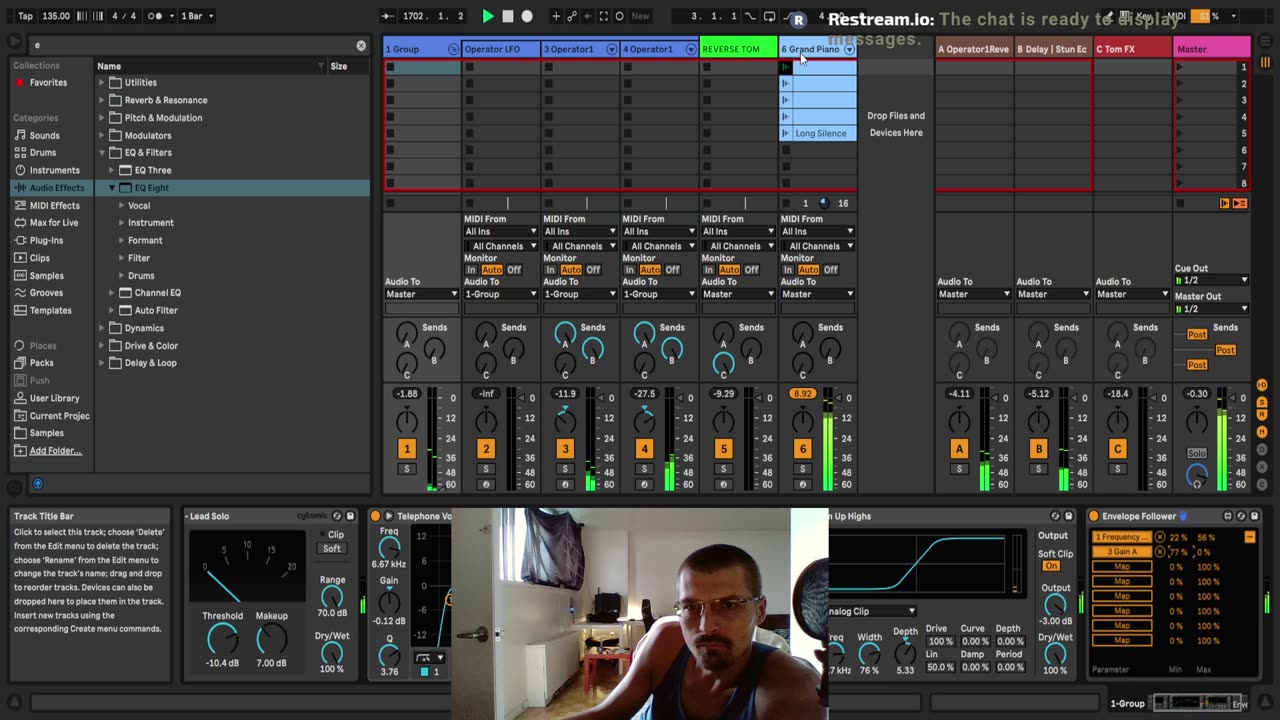Open track 2 MIDI From All Ins dropdown
The image size is (1280, 720).
point(500,231)
